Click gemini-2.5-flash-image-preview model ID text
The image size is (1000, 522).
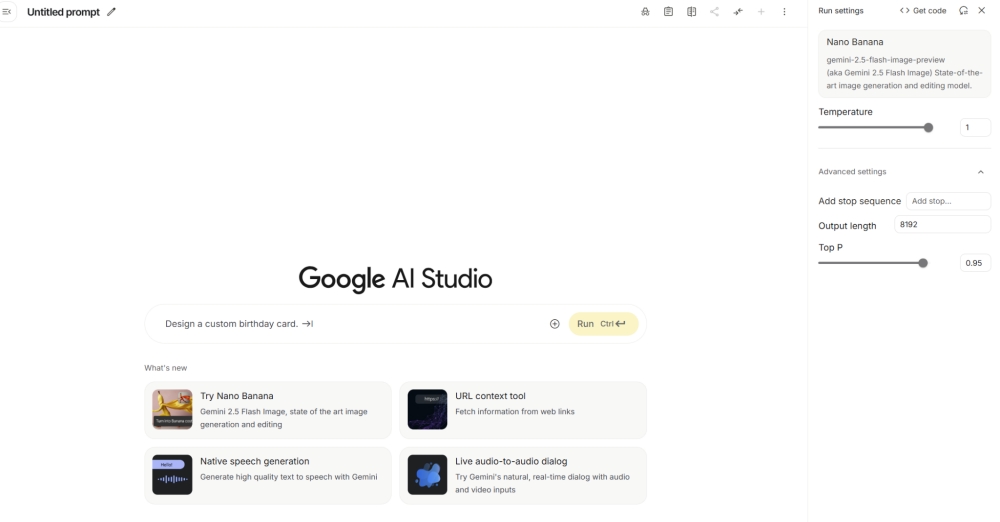coord(885,60)
